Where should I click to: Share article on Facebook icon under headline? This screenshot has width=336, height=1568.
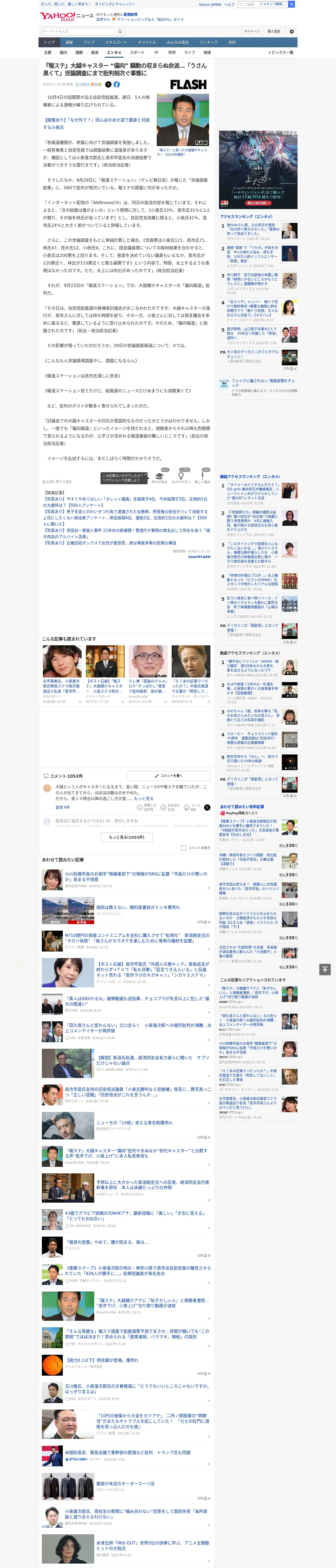[x=116, y=85]
